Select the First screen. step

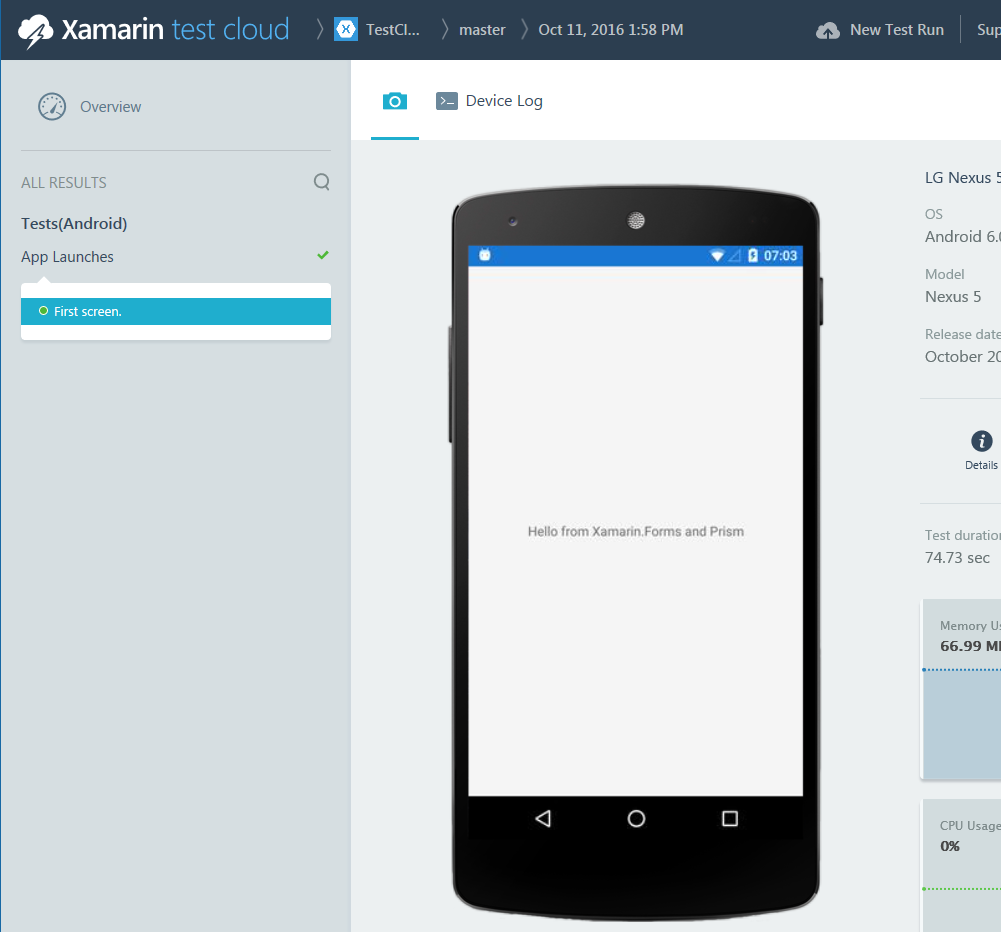click(x=176, y=312)
